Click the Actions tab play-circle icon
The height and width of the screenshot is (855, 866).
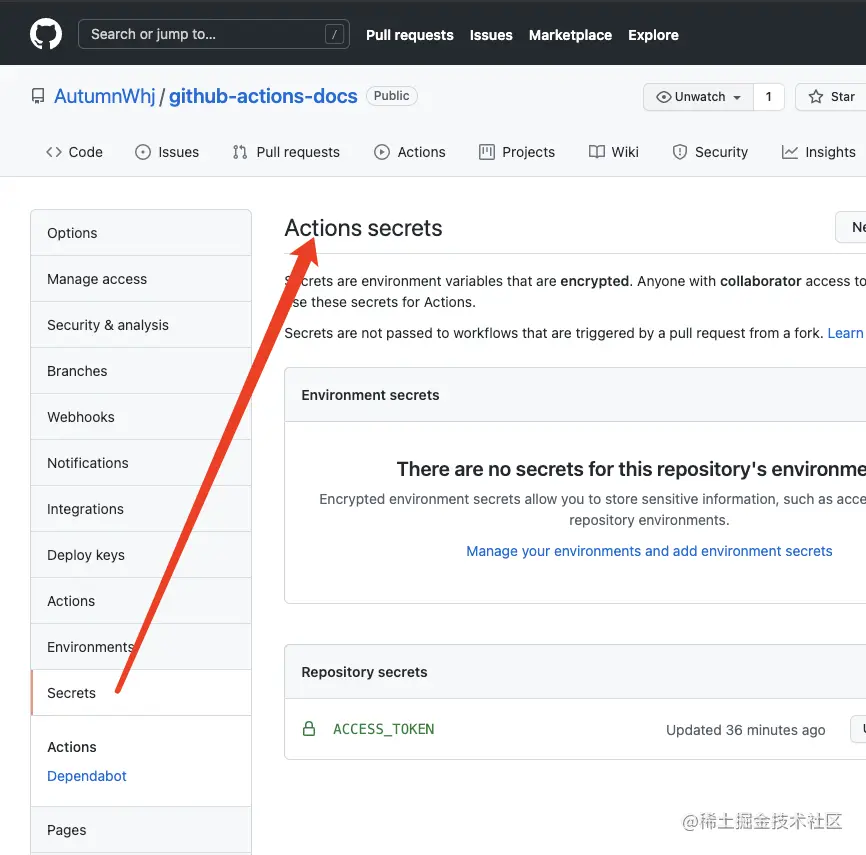click(x=382, y=152)
